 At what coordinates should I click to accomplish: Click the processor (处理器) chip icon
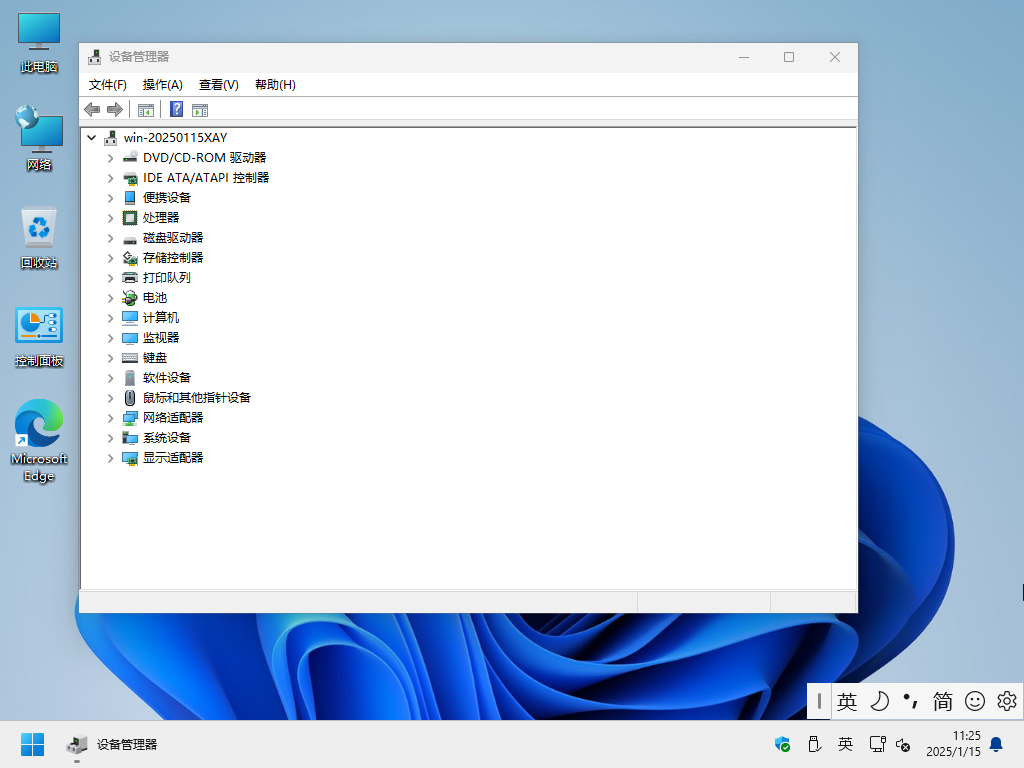pos(130,217)
